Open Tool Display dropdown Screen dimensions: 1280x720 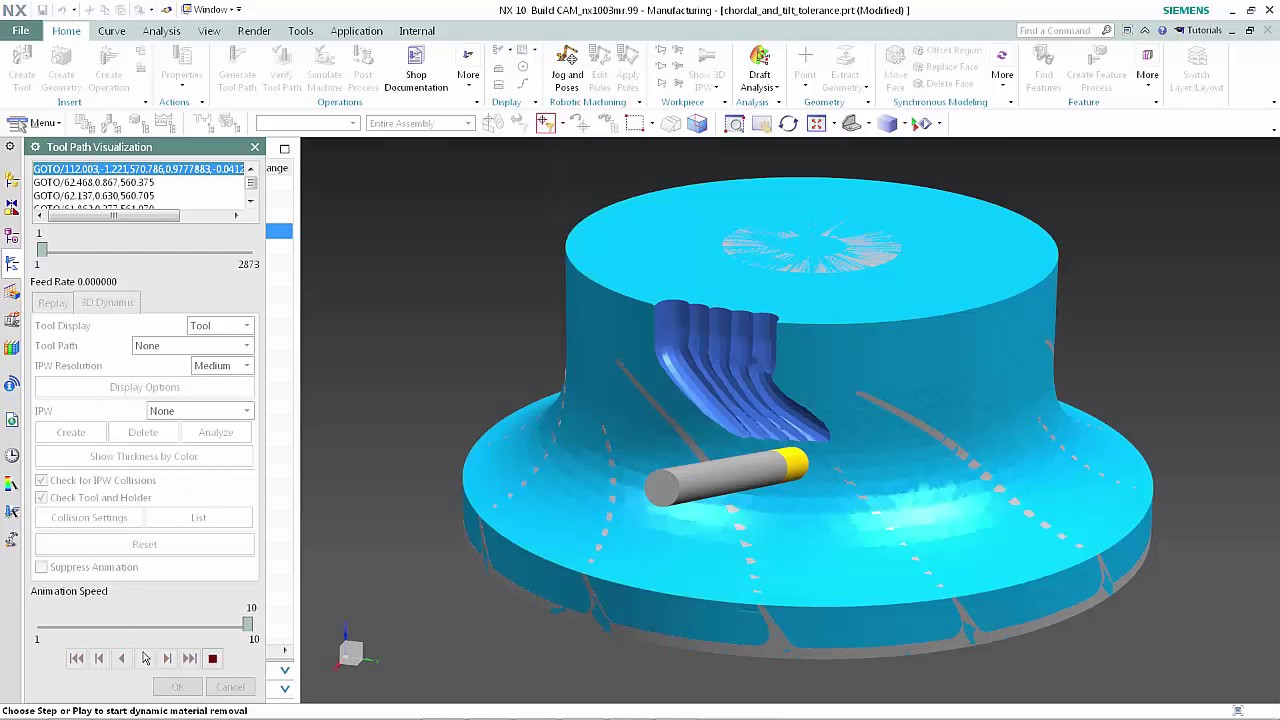[220, 326]
